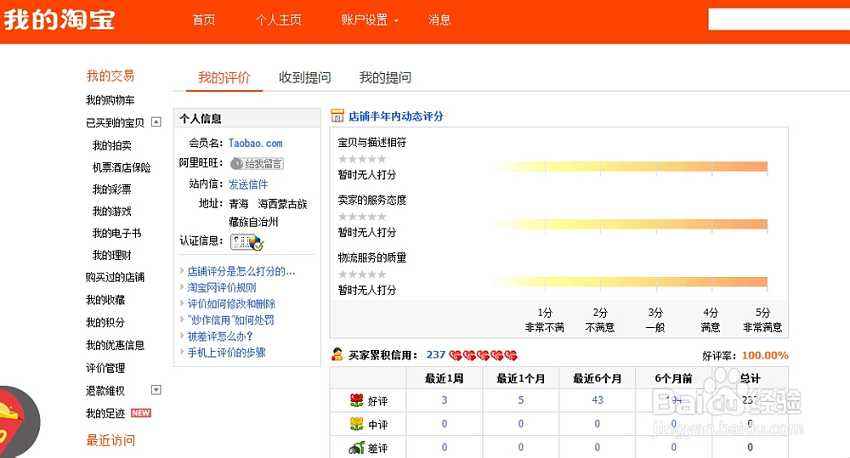Image resolution: width=850 pixels, height=458 pixels.
Task: Click the 最近访问 sidebar heading
Action: click(x=111, y=440)
